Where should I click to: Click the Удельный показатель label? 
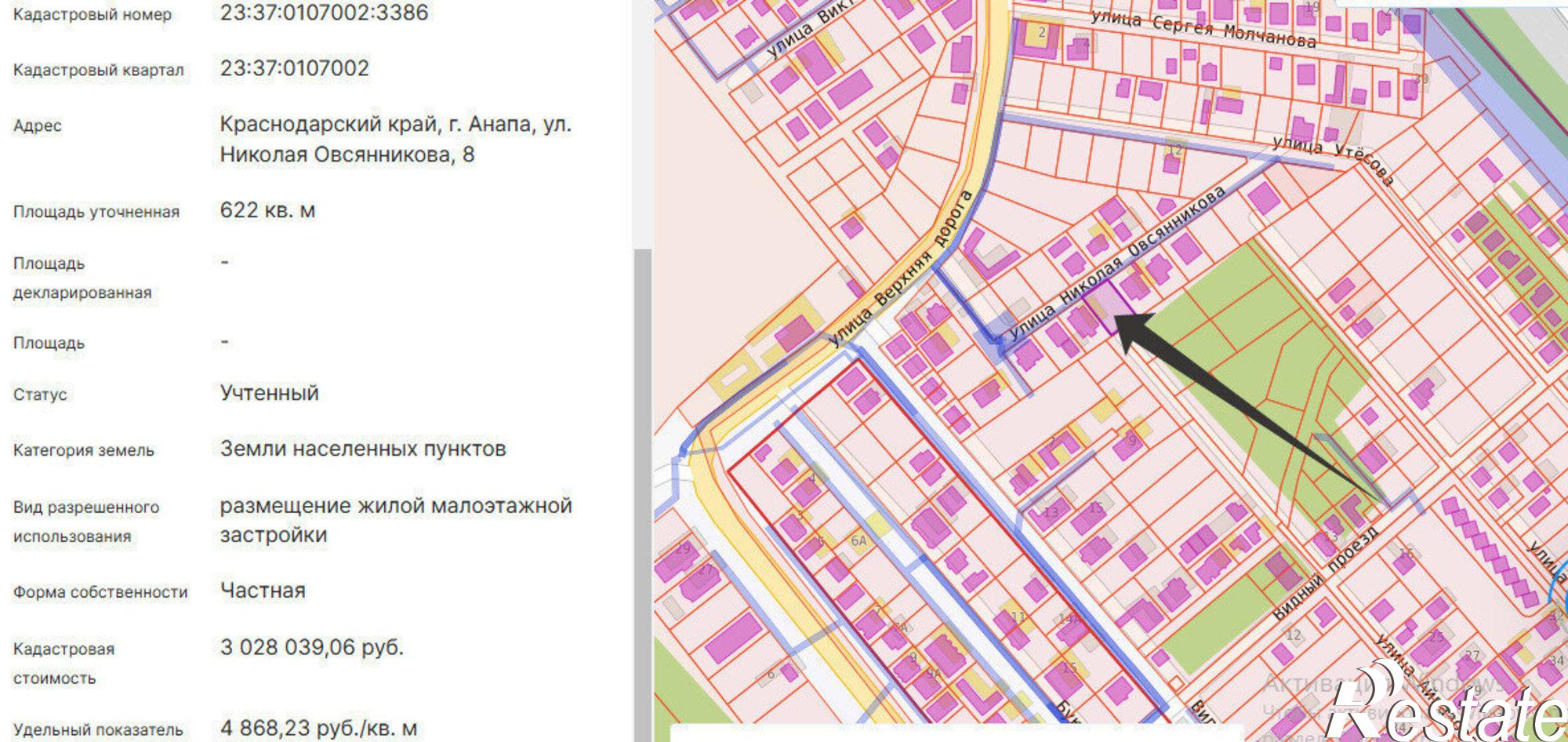coord(98,730)
